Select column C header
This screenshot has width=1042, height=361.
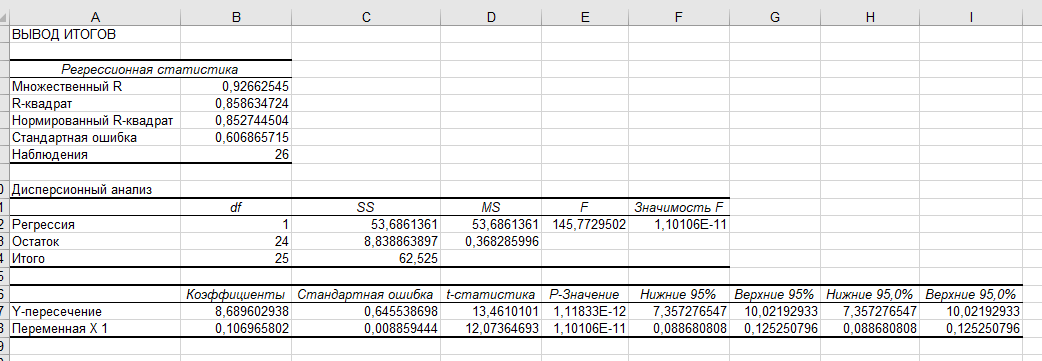(x=365, y=18)
